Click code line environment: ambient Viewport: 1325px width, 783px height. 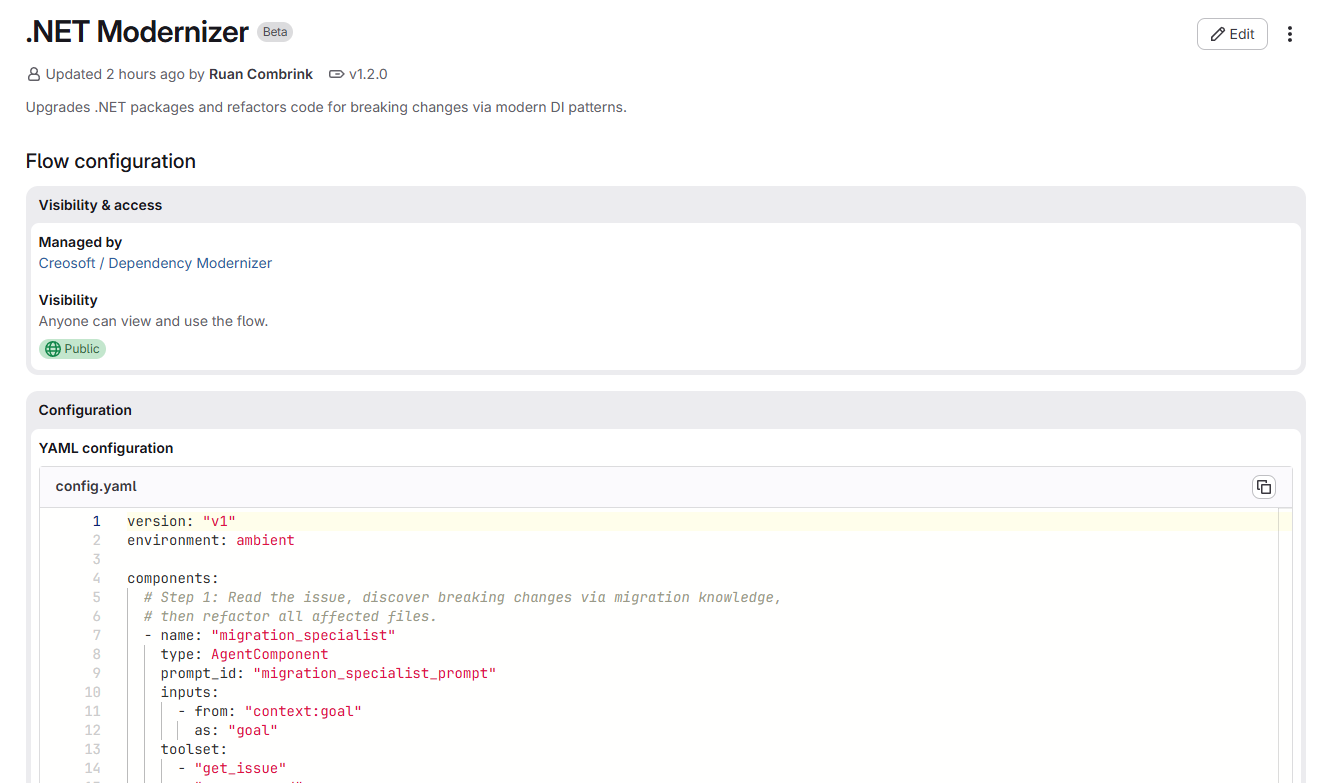(x=211, y=540)
